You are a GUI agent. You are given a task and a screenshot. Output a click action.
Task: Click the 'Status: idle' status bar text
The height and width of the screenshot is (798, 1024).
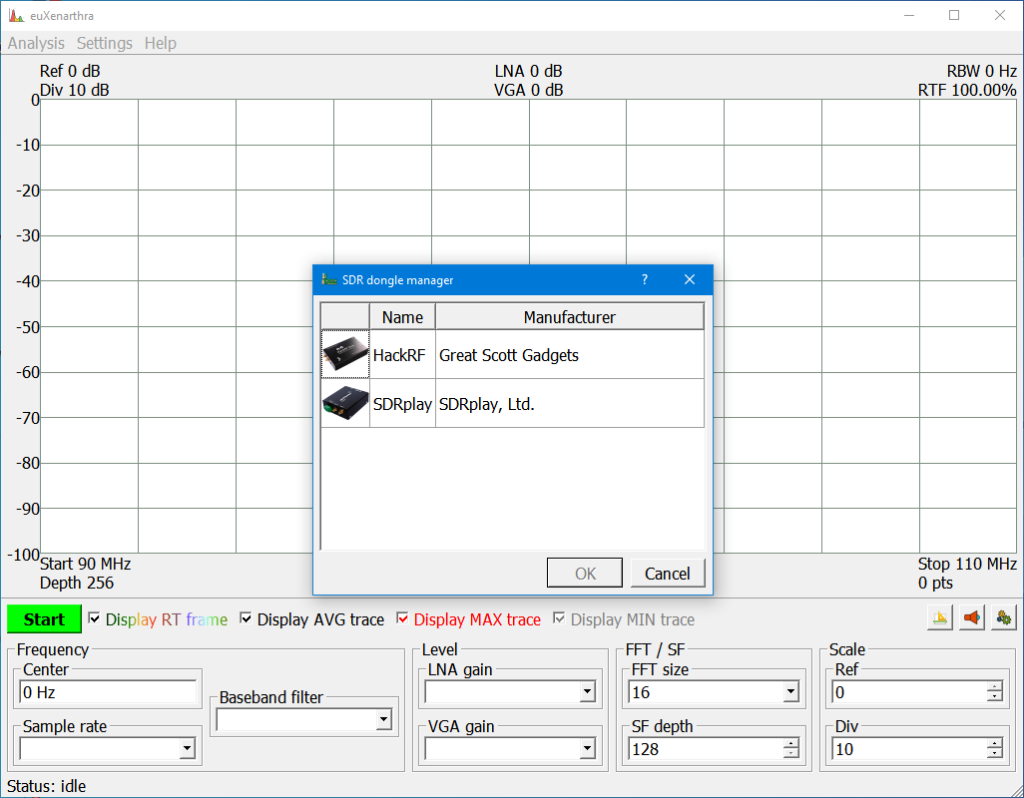pyautogui.click(x=46, y=786)
